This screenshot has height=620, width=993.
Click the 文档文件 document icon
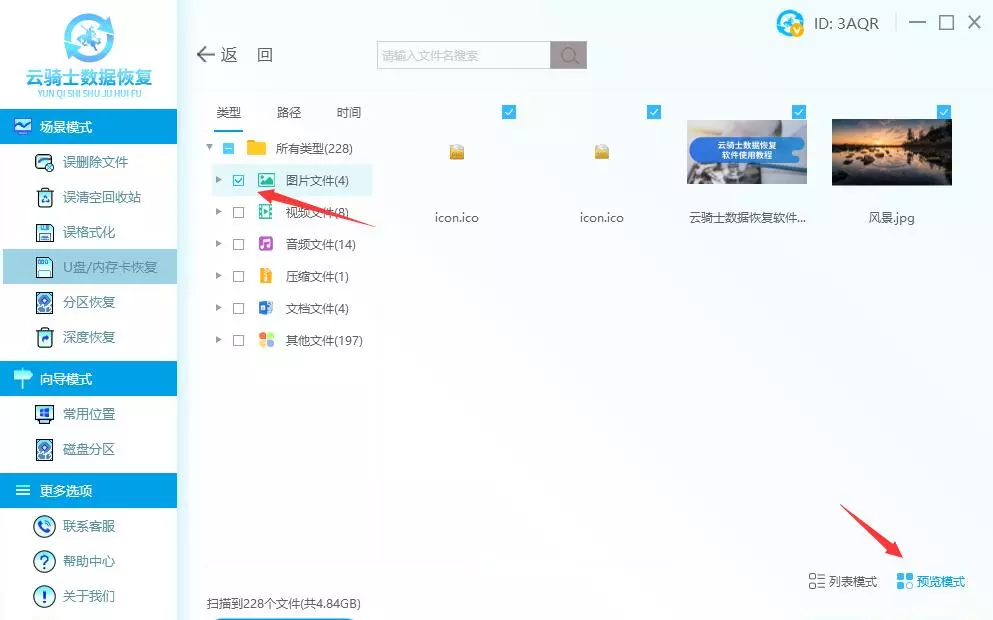[x=266, y=308]
